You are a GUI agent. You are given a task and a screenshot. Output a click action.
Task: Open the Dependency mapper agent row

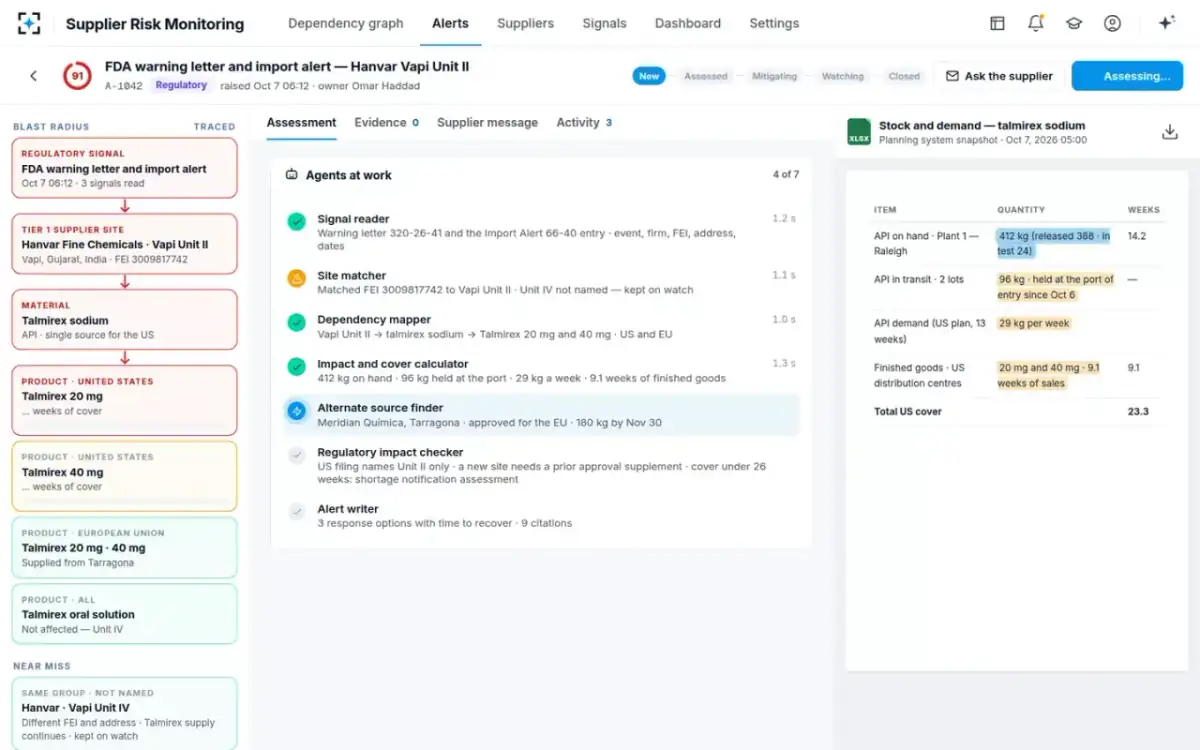[x=541, y=327]
